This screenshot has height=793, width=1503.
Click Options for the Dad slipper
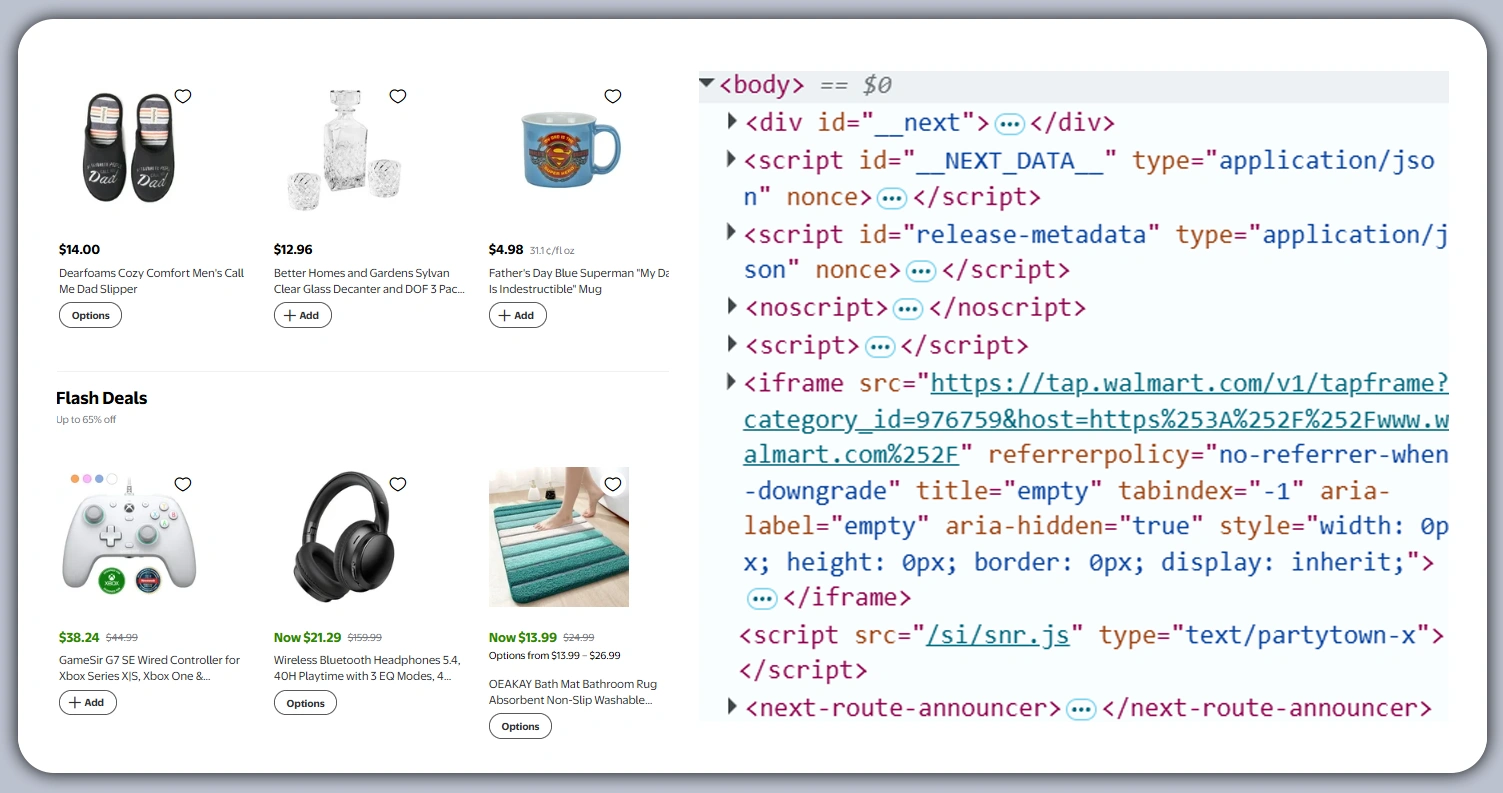[x=90, y=315]
